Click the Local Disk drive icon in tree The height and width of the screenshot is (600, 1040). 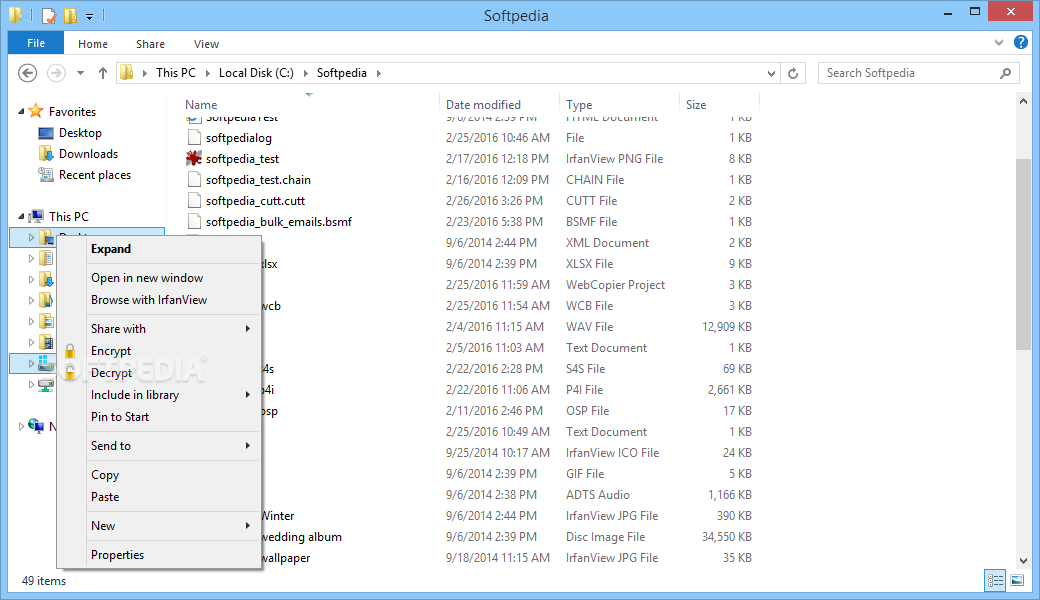[x=46, y=363]
